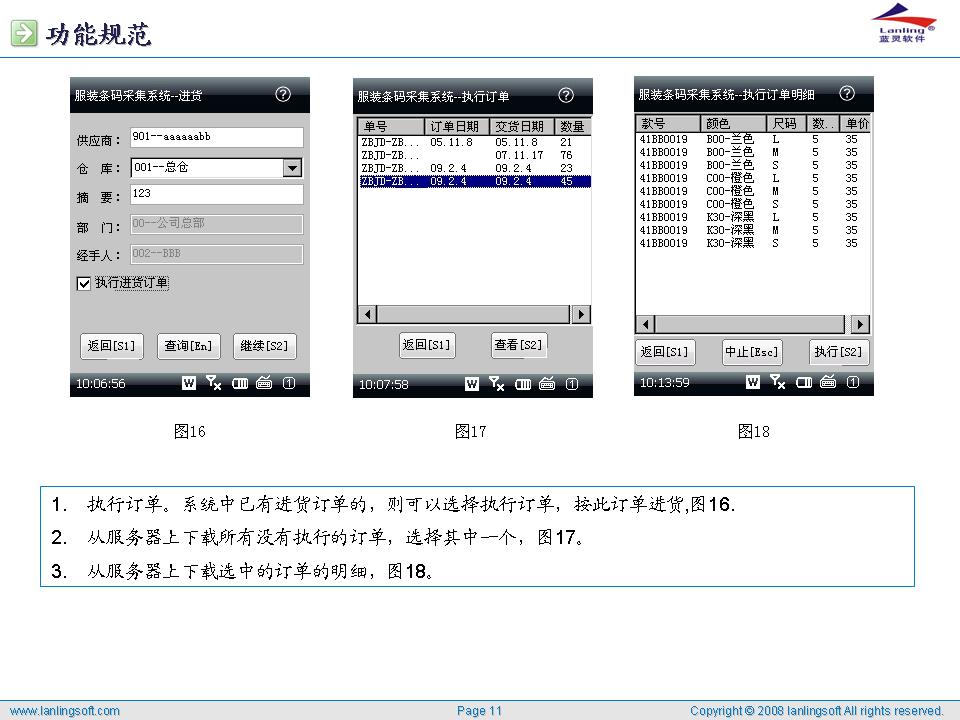The image size is (960, 720).
Task: Click W input icon in 执行订单明细 status bar
Action: [x=752, y=383]
